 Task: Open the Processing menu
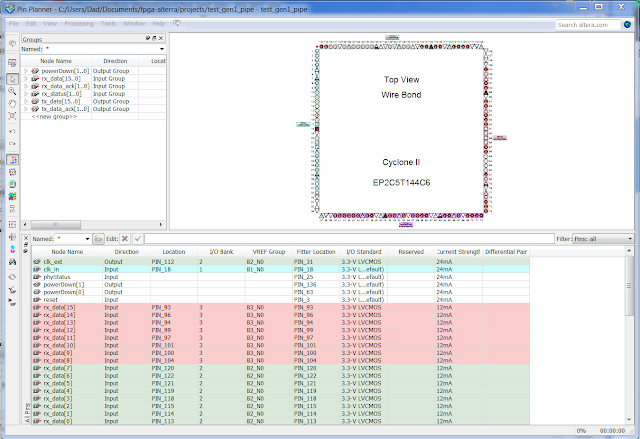[x=79, y=24]
